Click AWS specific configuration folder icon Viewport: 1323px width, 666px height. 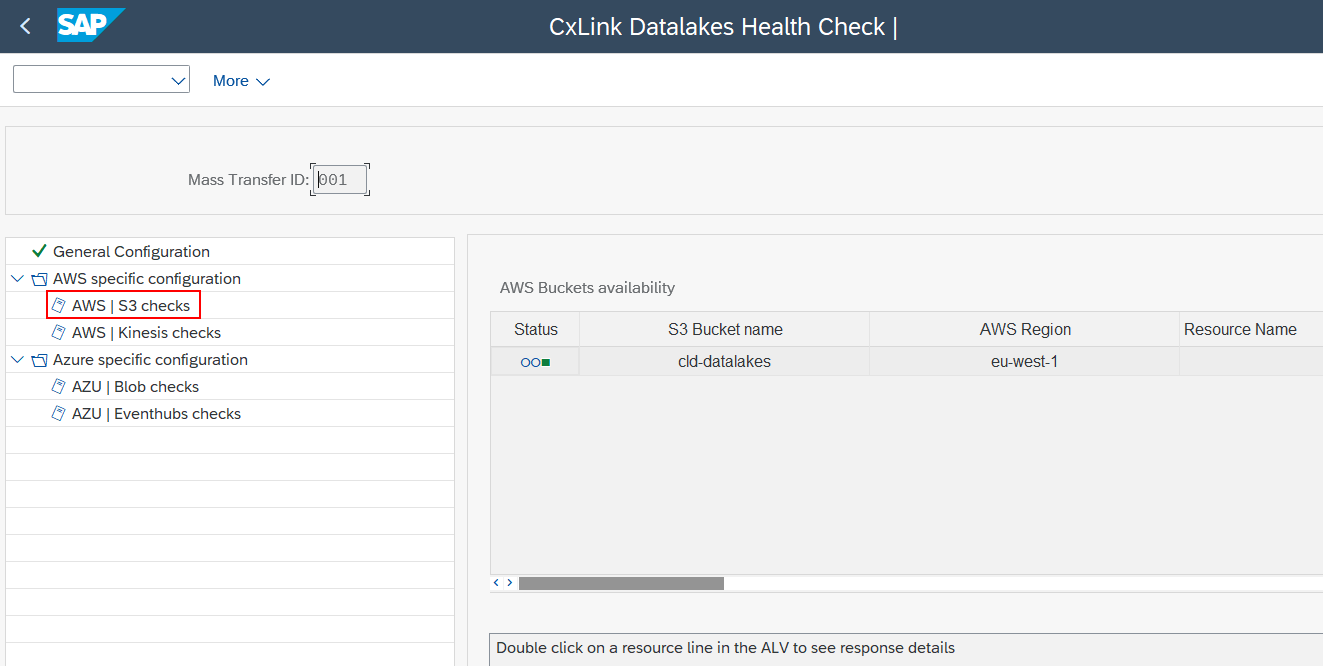tap(39, 279)
